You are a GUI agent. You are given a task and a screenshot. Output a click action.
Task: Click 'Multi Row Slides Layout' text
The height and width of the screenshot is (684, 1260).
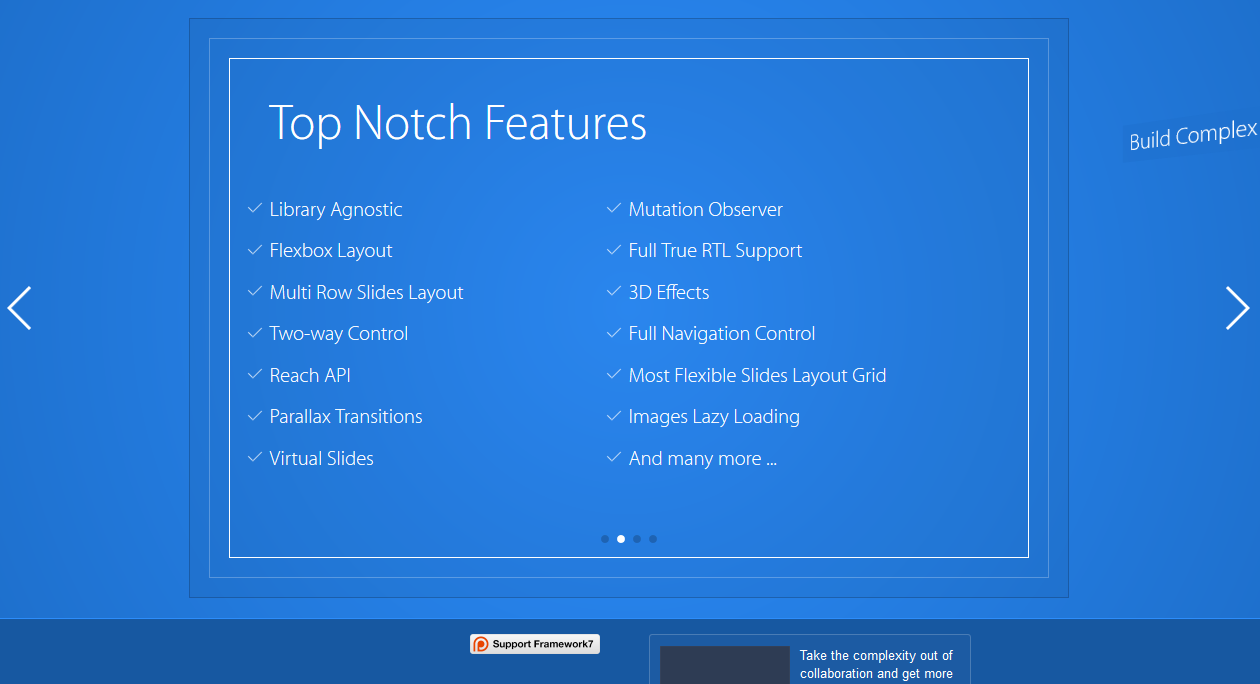click(x=367, y=293)
